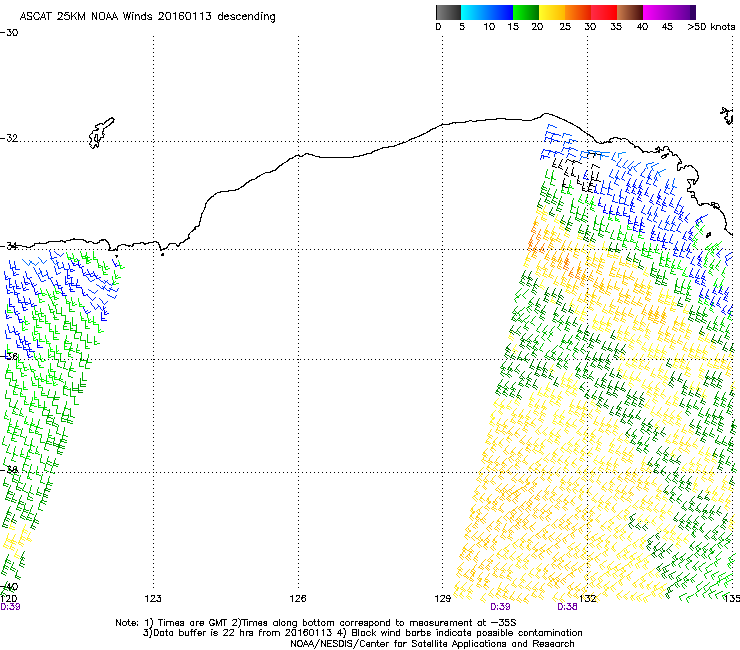Click the black contaminated wind barbs cluster
Viewport: 740px width, 650px height.
point(577,172)
